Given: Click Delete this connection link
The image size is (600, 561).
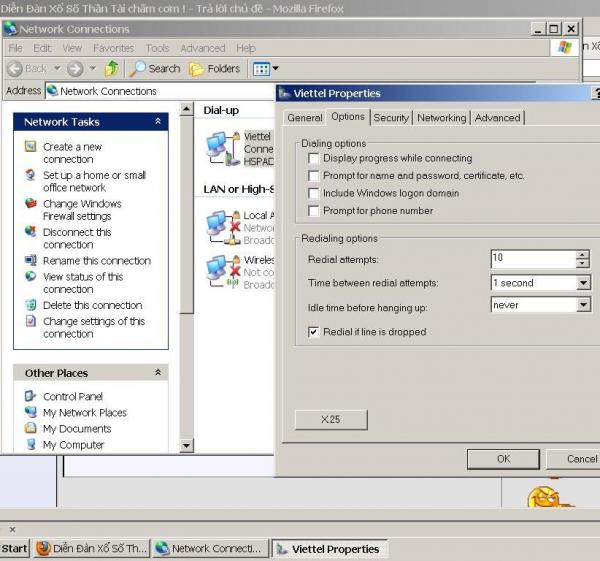Looking at the screenshot, I should pyautogui.click(x=93, y=305).
